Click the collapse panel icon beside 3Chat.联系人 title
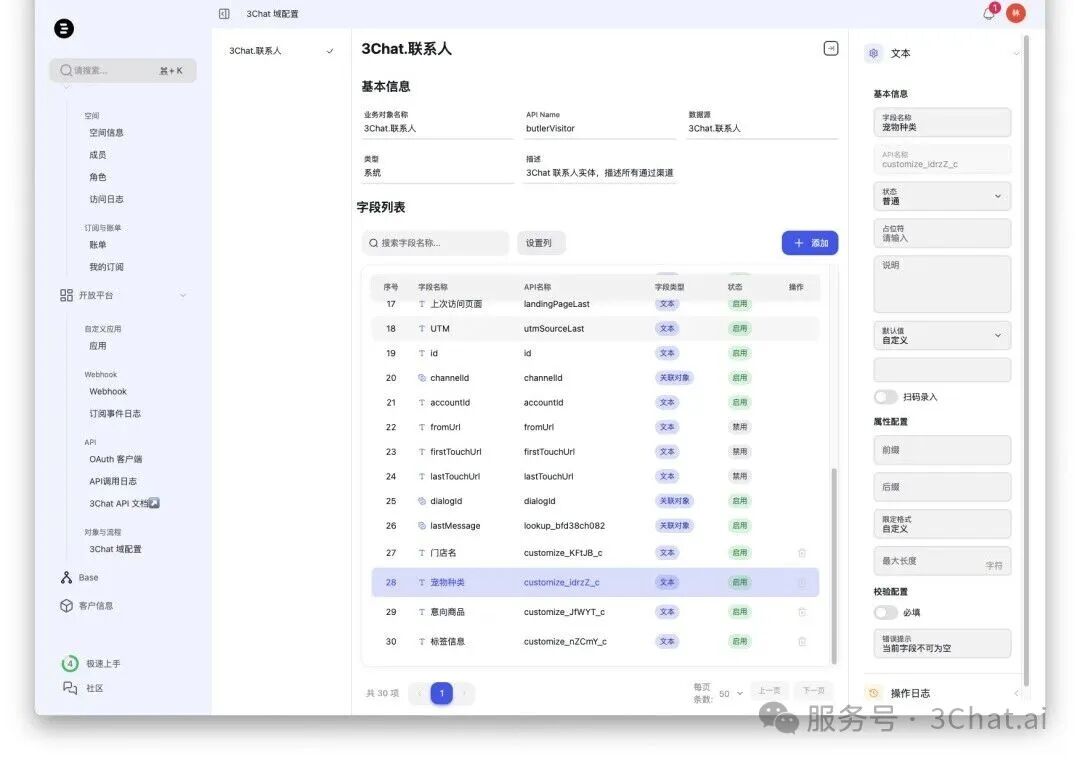The height and width of the screenshot is (761, 1080). (831, 48)
